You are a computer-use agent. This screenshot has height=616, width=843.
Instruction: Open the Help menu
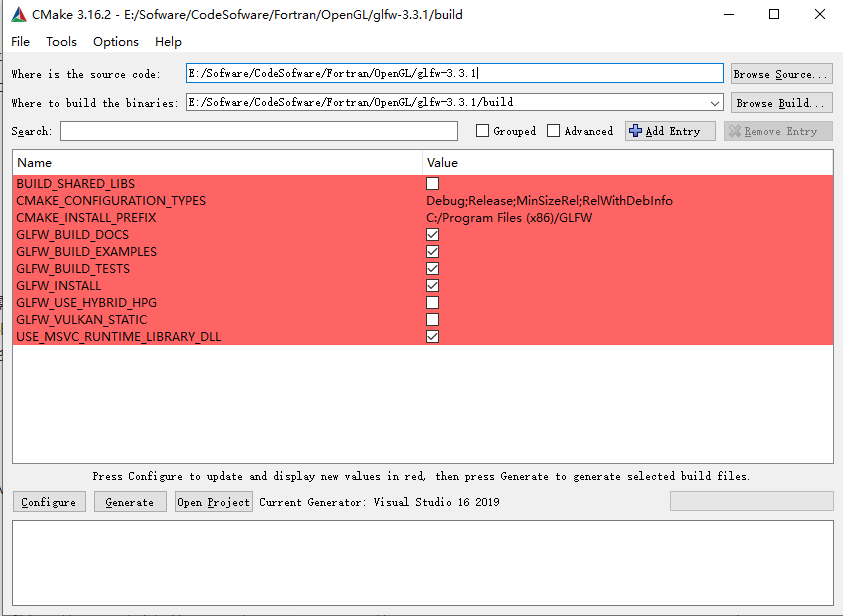(168, 41)
